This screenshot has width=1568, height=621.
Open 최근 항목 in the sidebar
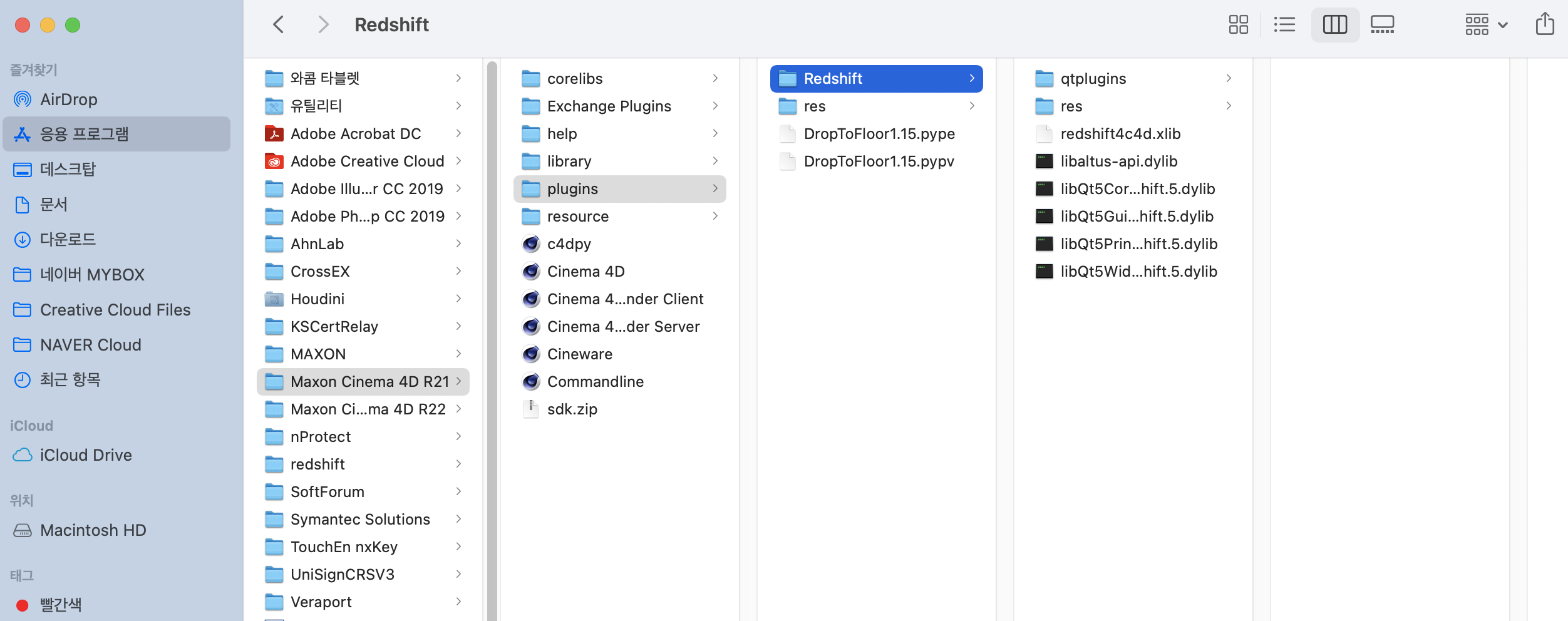pos(116,379)
